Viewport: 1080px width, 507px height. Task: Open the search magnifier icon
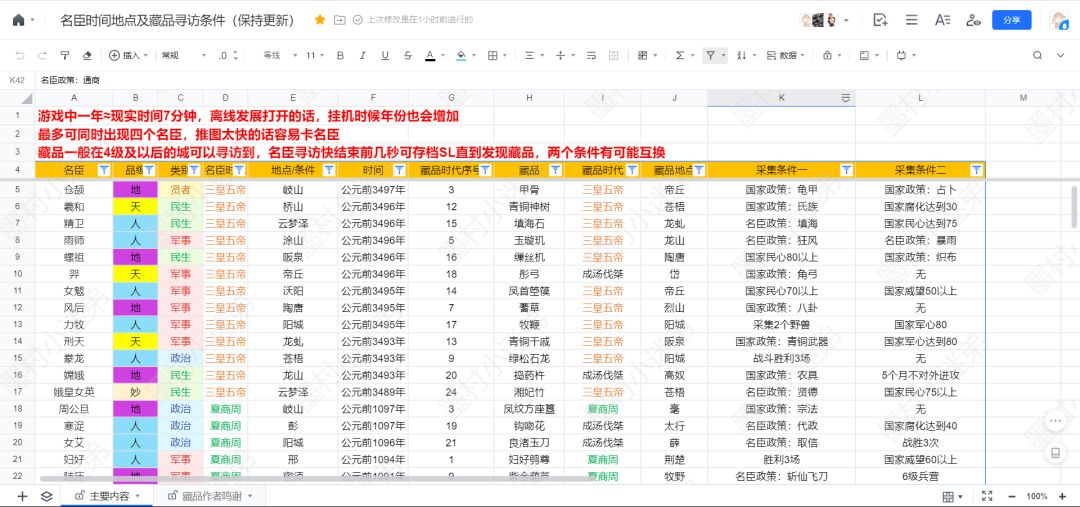[1037, 56]
